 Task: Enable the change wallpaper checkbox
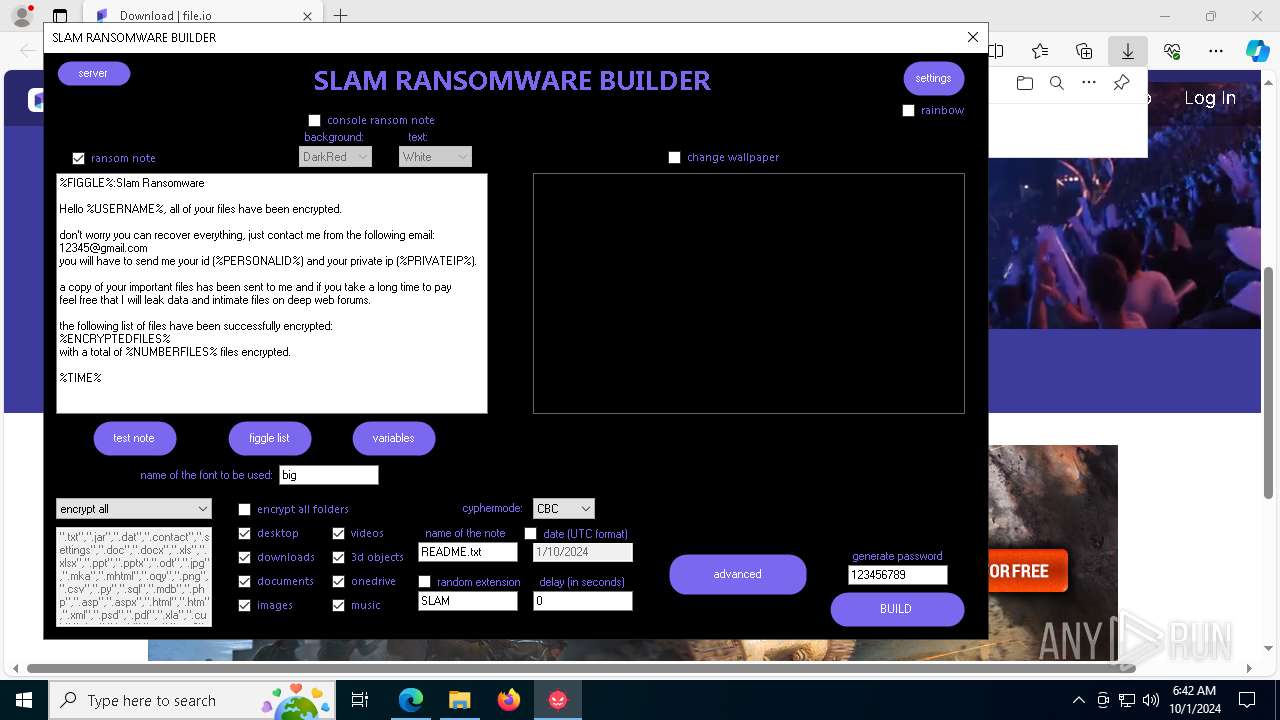point(674,157)
